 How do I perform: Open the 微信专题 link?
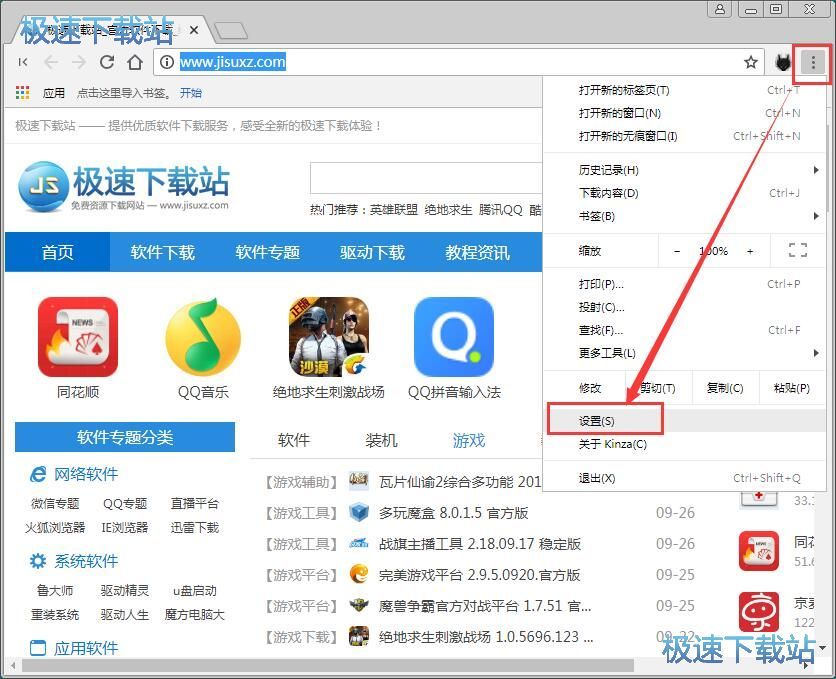point(55,503)
